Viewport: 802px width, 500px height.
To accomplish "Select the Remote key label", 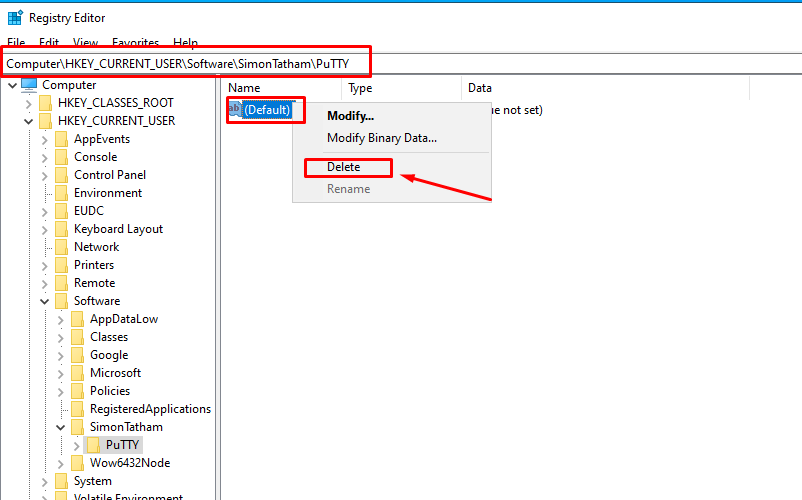I will [x=95, y=283].
